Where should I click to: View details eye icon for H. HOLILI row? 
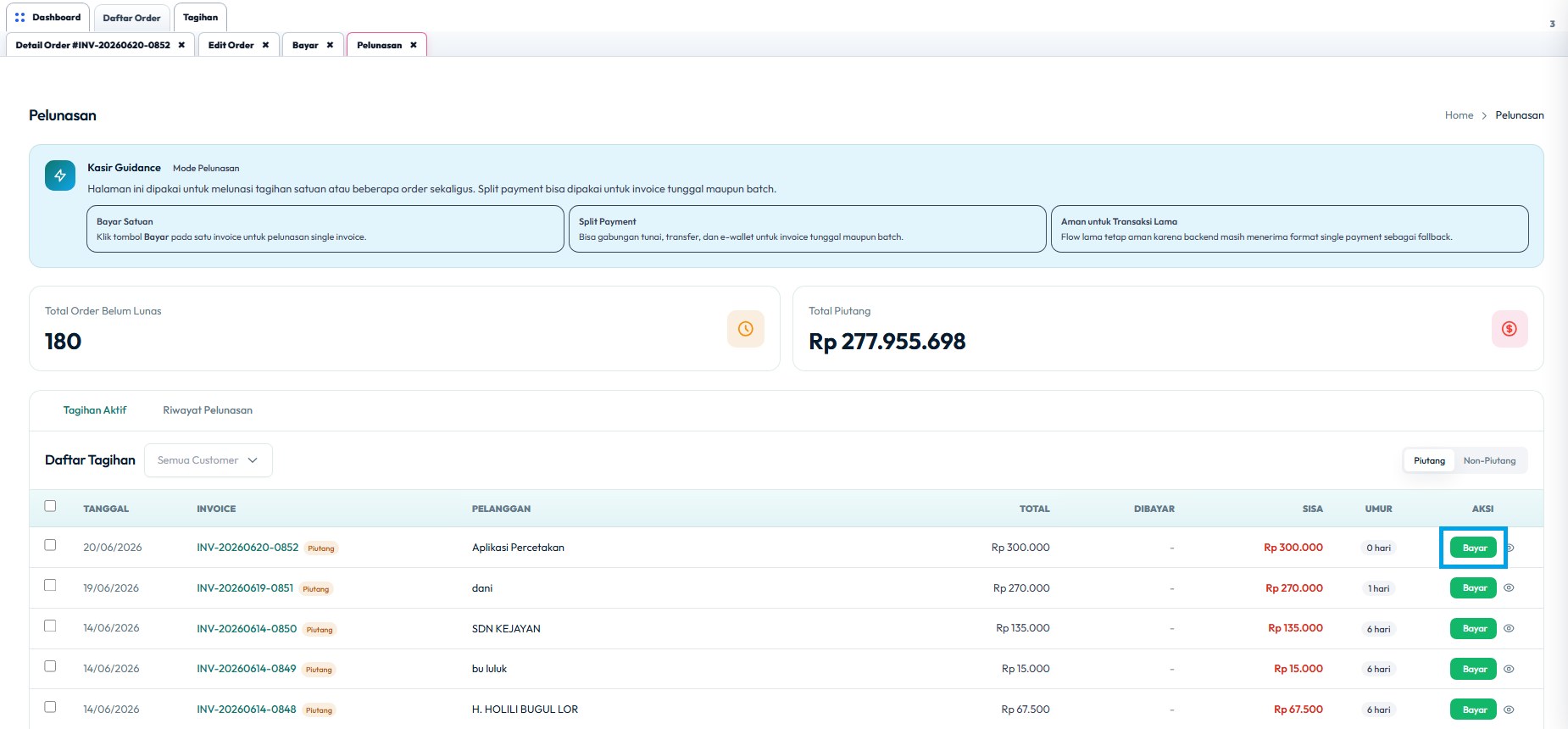pyautogui.click(x=1509, y=710)
